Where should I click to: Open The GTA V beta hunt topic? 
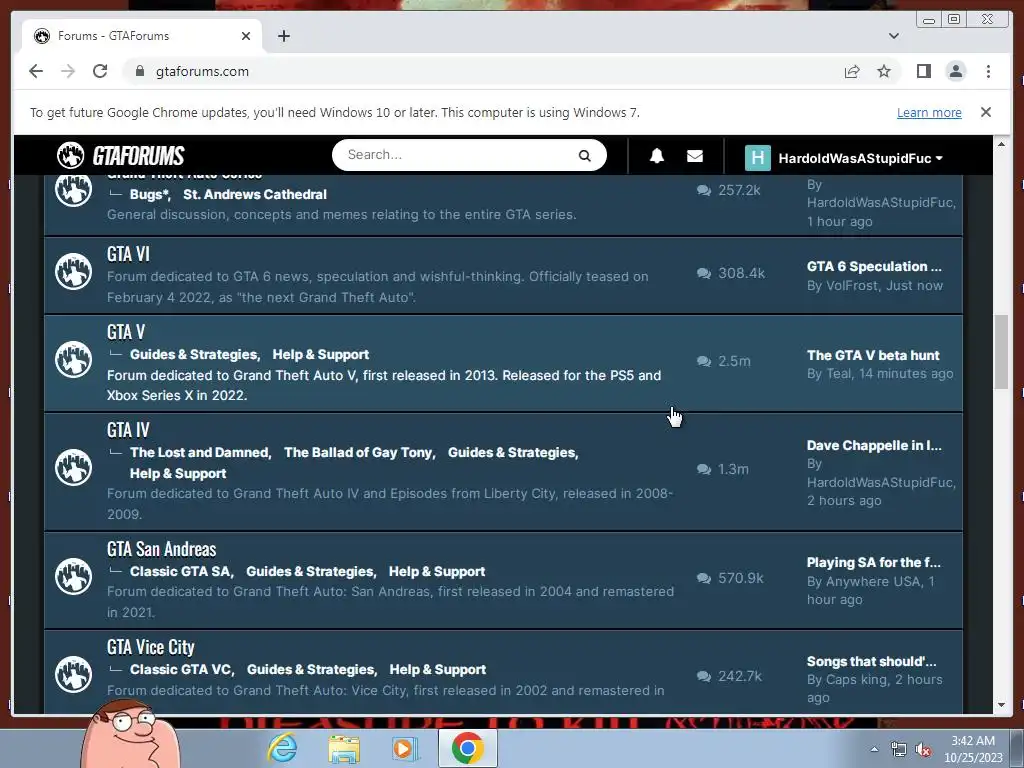[873, 355]
